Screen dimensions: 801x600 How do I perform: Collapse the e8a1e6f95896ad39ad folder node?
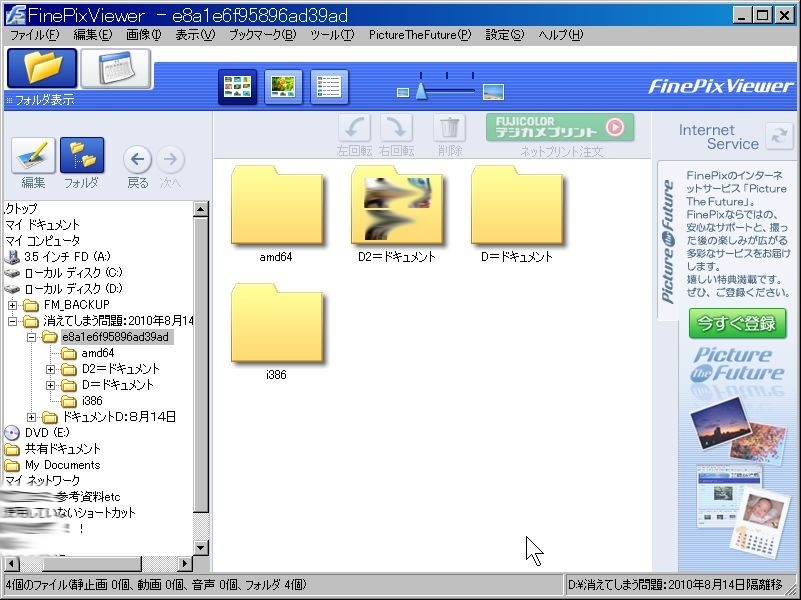tap(31, 337)
